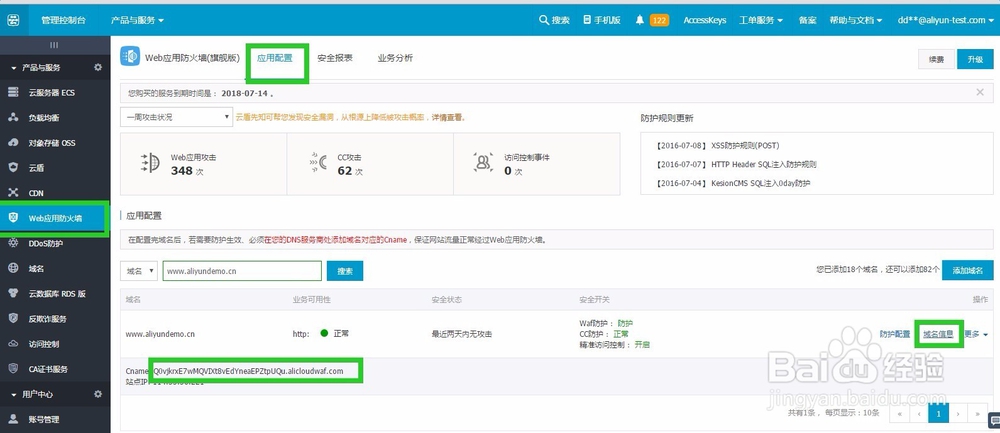Click the CA证书服务 icon
This screenshot has width=1000, height=433.
[13, 369]
